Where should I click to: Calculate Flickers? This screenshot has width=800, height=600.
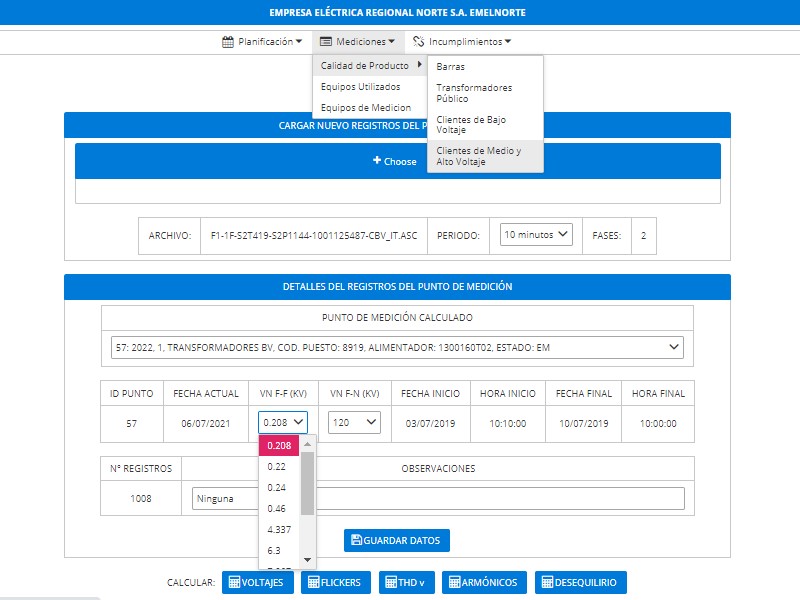(x=335, y=582)
